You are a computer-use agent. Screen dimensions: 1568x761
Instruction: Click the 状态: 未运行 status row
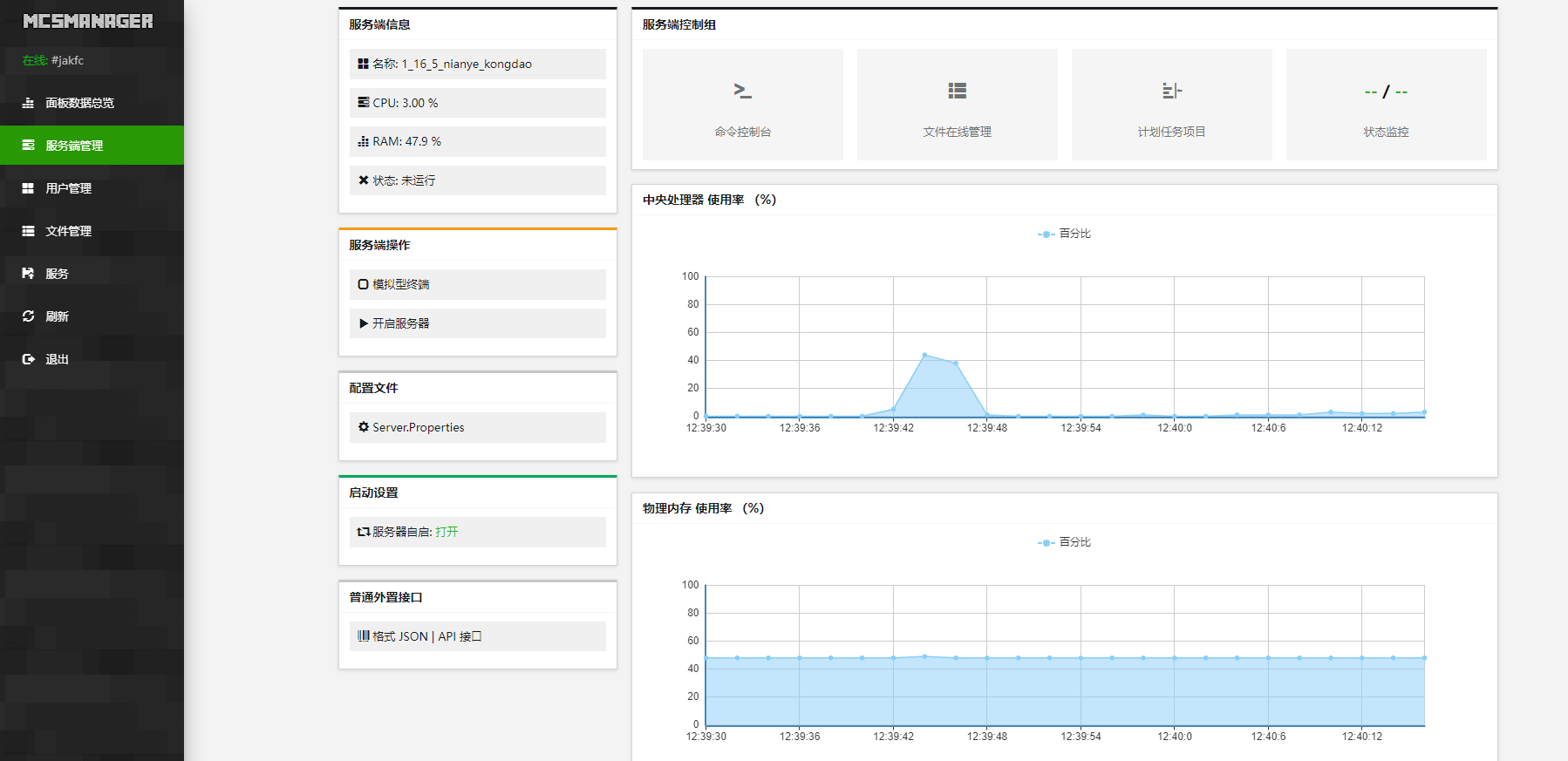click(478, 180)
